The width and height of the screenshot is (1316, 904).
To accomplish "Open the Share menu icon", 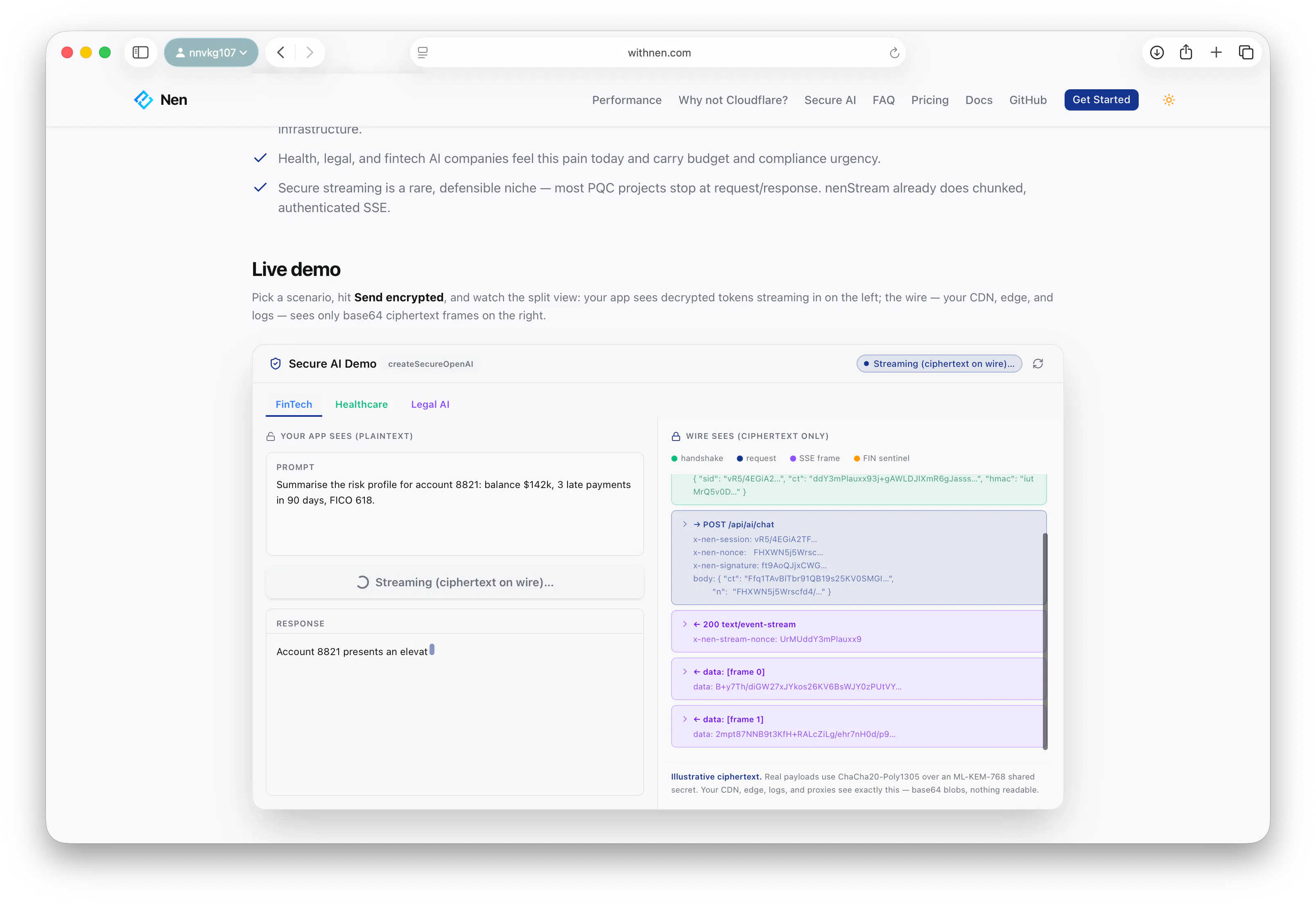I will (x=1186, y=53).
